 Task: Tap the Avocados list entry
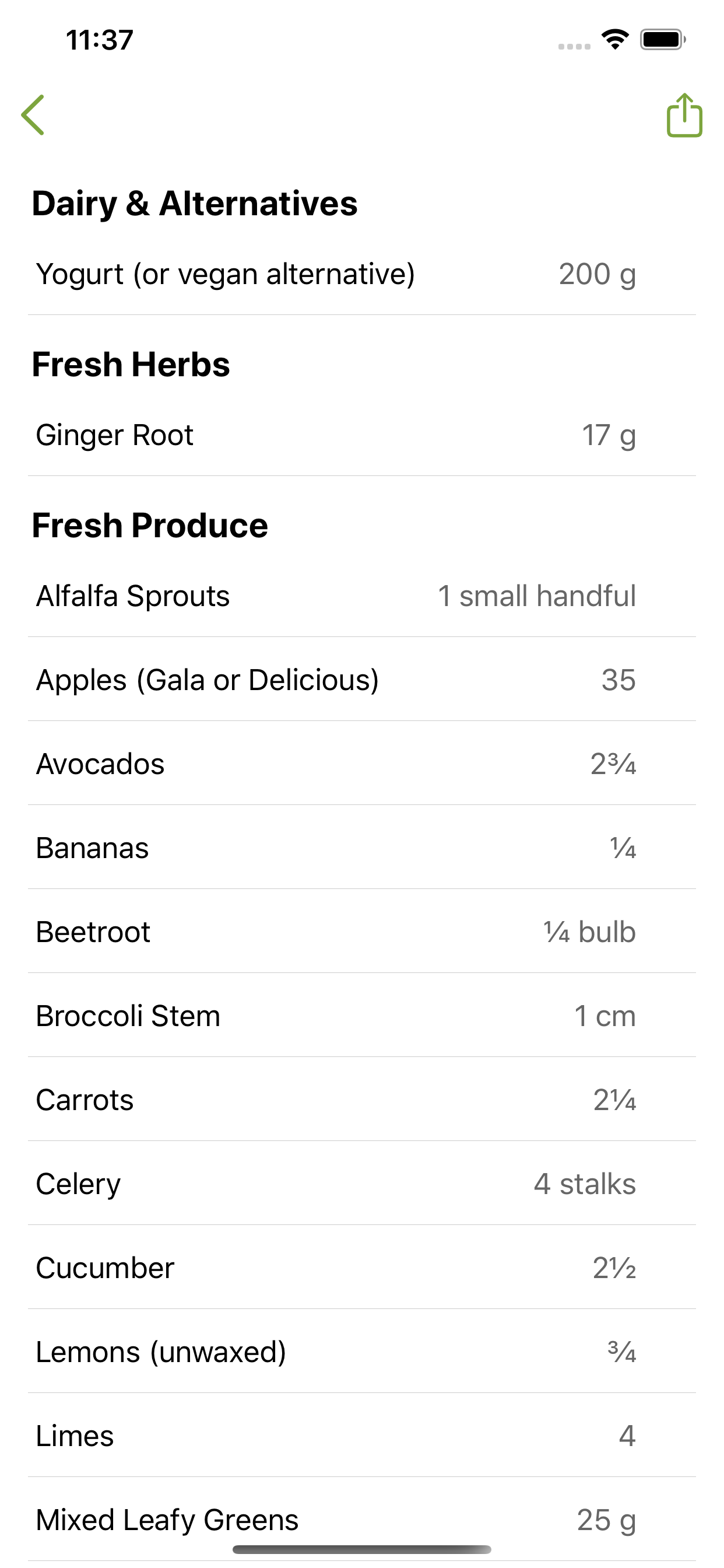pos(362,764)
